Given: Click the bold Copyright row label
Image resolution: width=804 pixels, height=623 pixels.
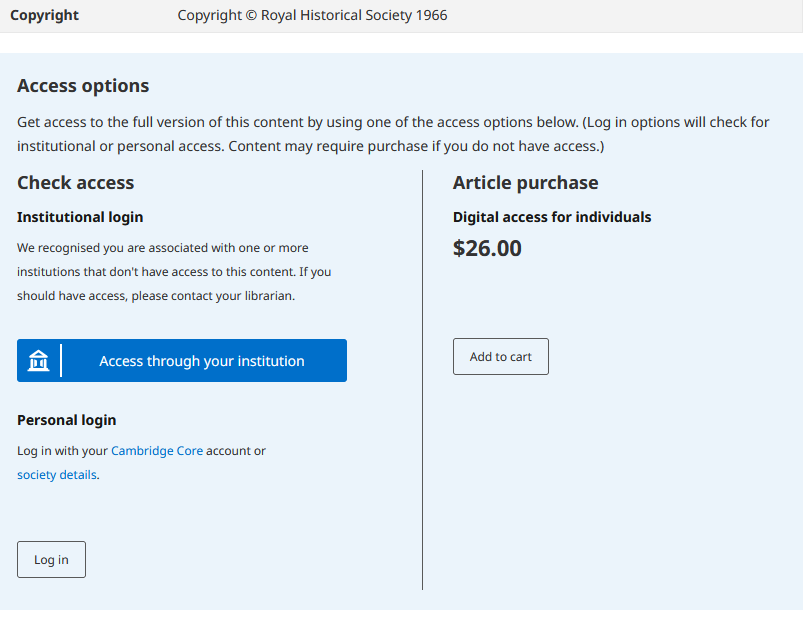Looking at the screenshot, I should [44, 16].
